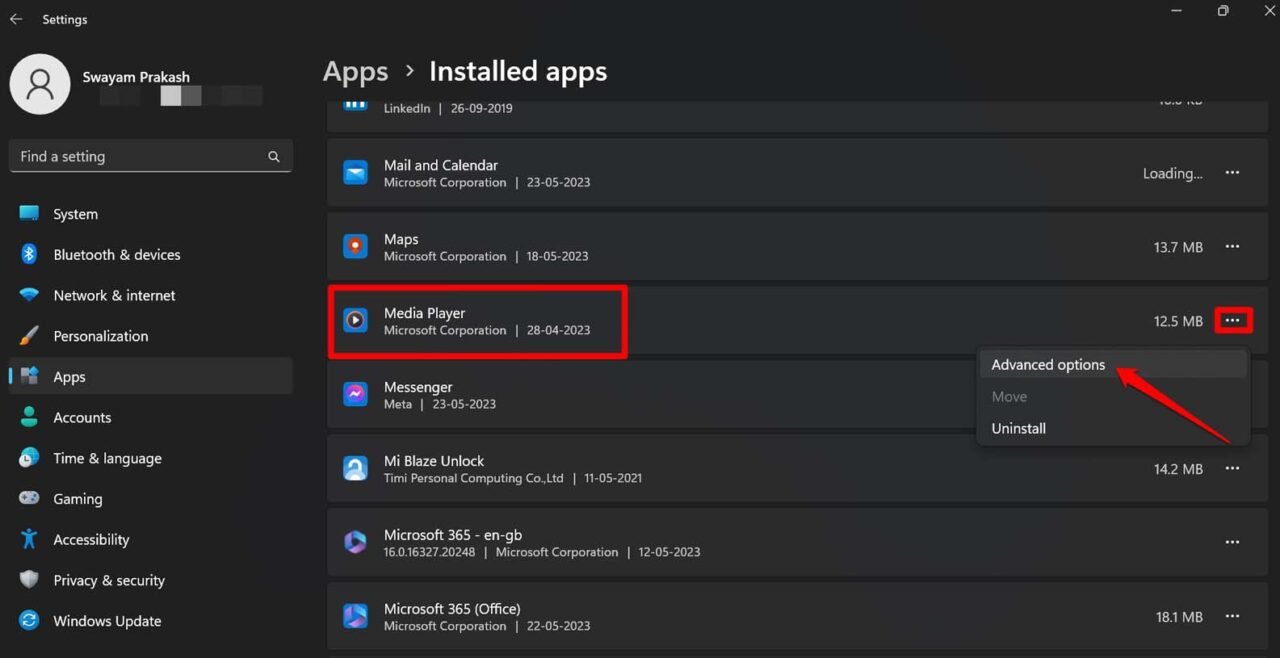The height and width of the screenshot is (658, 1280).
Task: Open the Media Player app icon
Action: tap(355, 320)
